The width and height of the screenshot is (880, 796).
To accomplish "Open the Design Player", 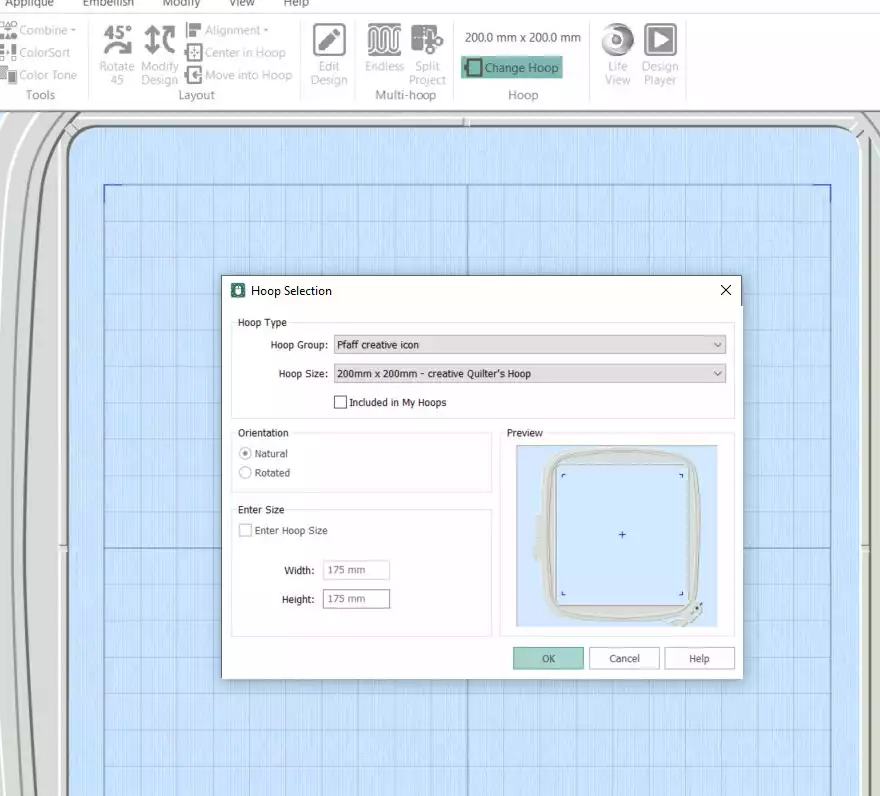I will coord(660,54).
